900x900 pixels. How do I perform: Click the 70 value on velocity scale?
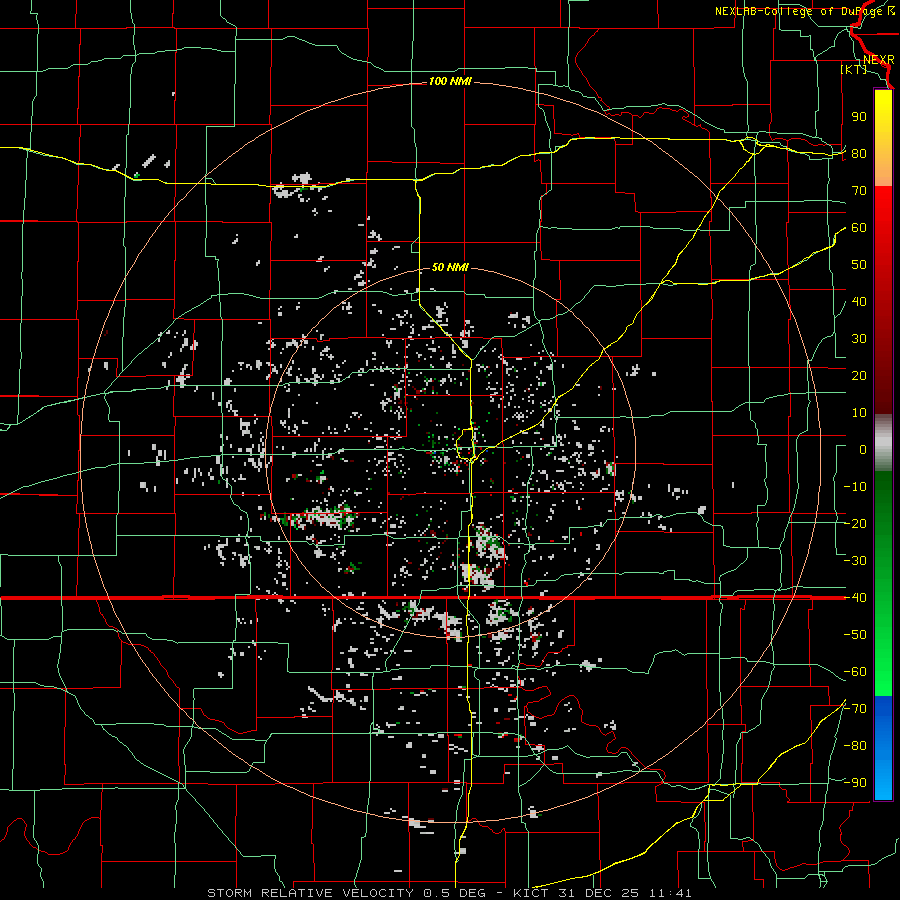[x=859, y=191]
